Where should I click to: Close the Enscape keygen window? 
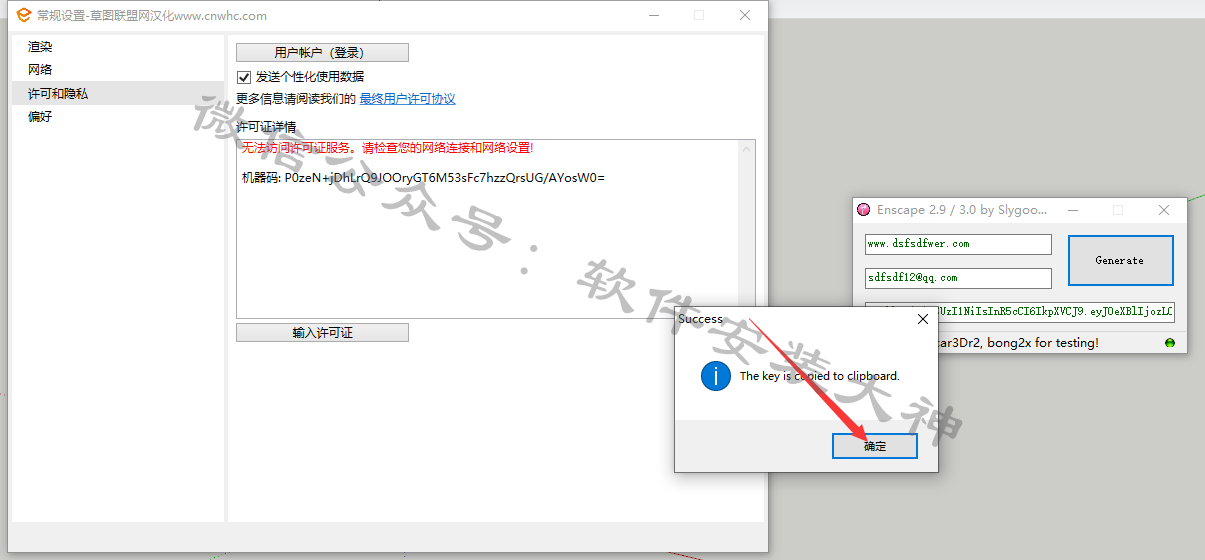(x=1164, y=210)
